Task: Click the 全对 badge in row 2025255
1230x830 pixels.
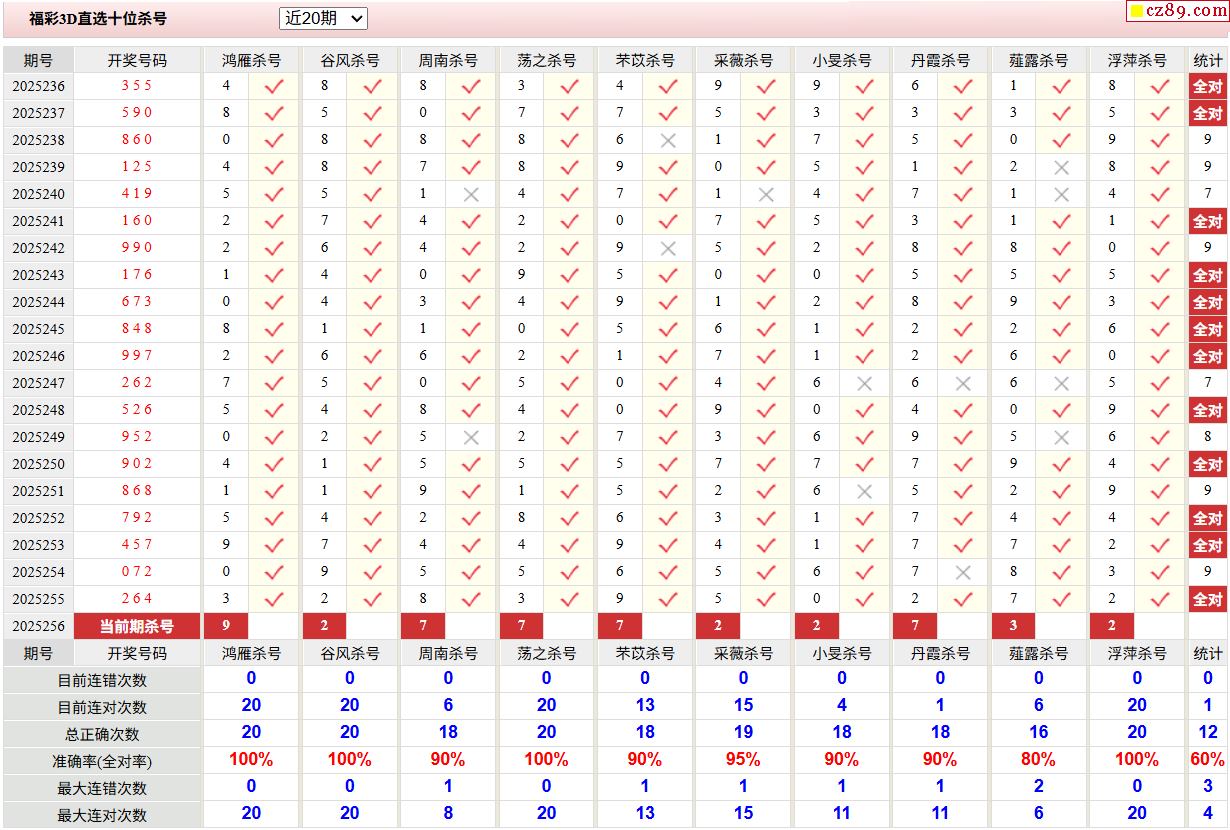Action: (x=1207, y=599)
